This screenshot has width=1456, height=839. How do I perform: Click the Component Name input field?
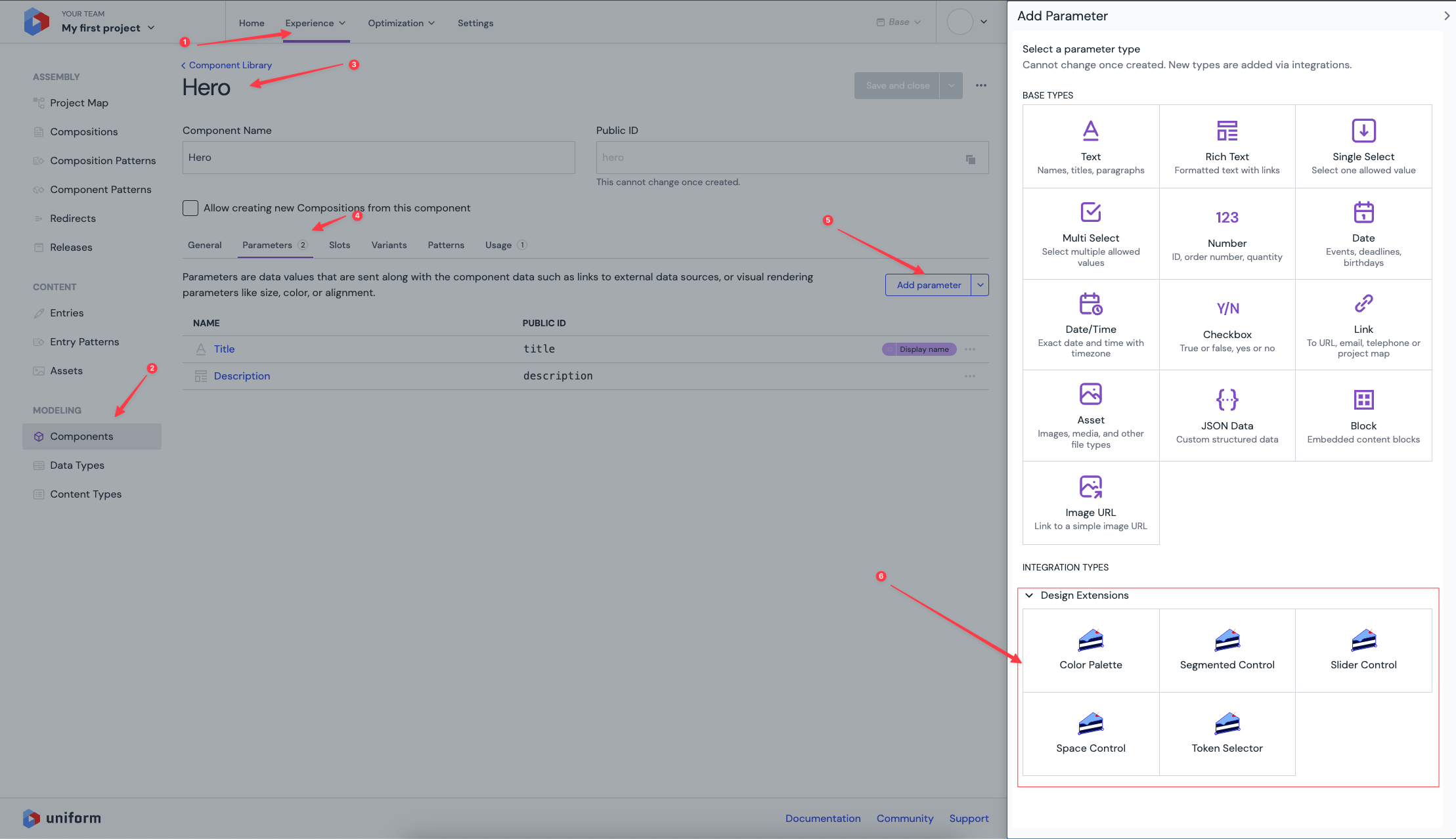point(378,158)
